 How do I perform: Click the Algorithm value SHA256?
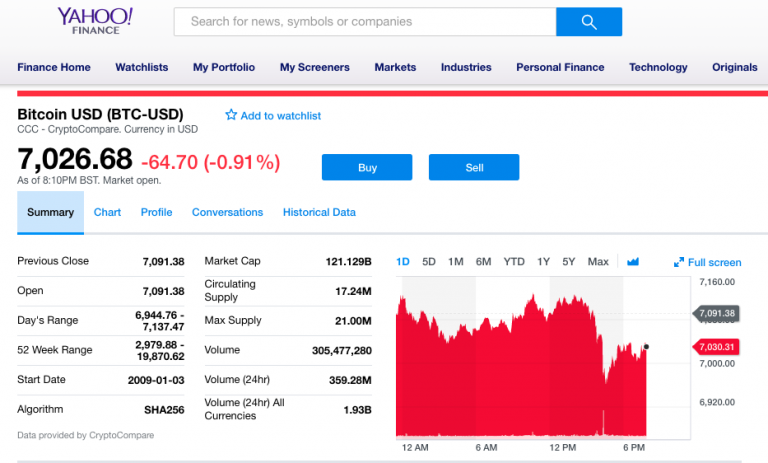click(x=164, y=410)
